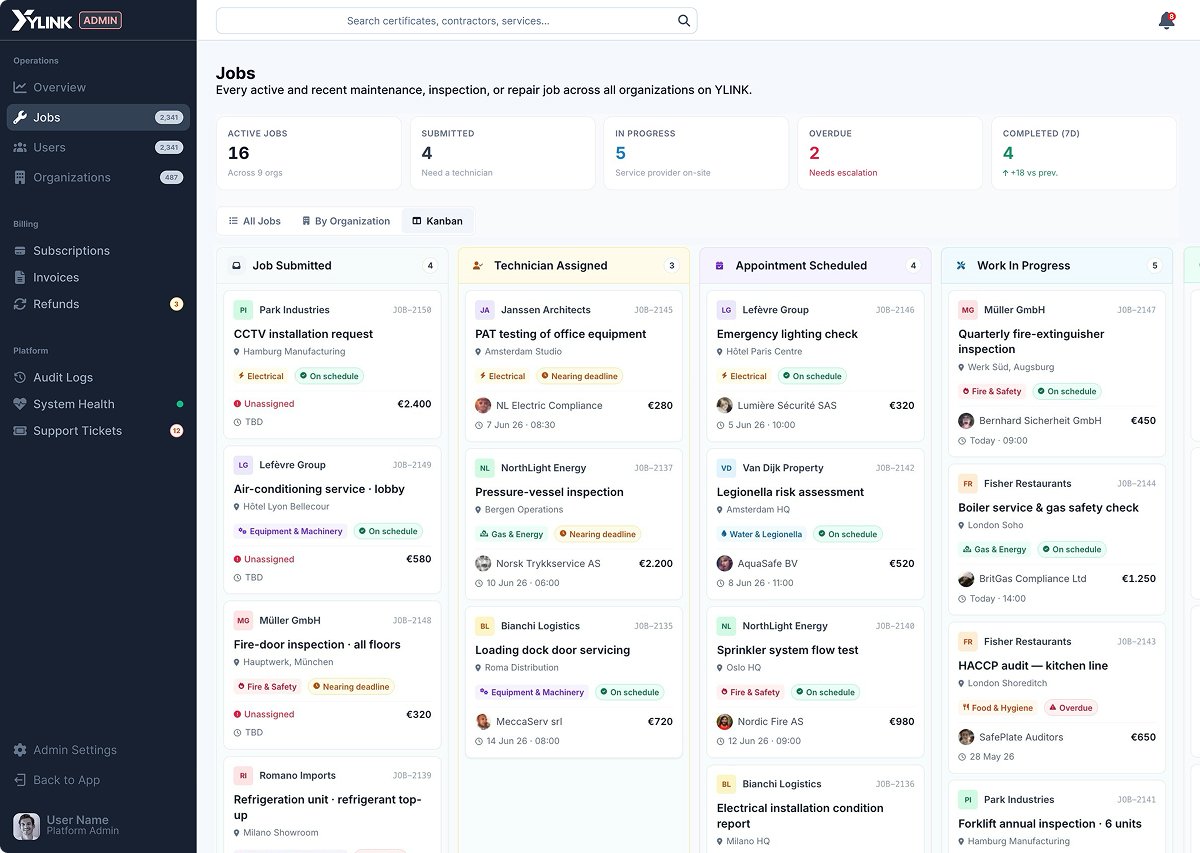Click the job ID "JOB-2145"
Image resolution: width=1200 pixels, height=853 pixels.
[654, 310]
